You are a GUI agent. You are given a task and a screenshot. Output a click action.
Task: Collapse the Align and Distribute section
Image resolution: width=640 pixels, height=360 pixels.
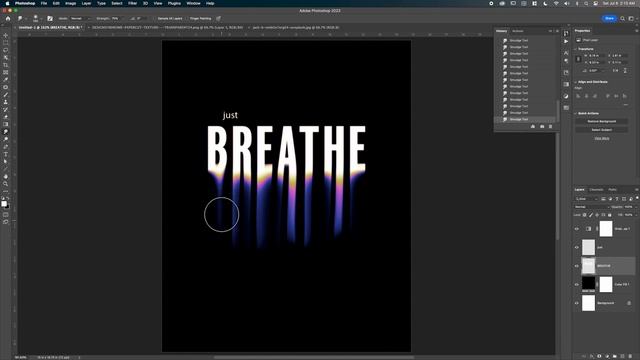tap(576, 82)
